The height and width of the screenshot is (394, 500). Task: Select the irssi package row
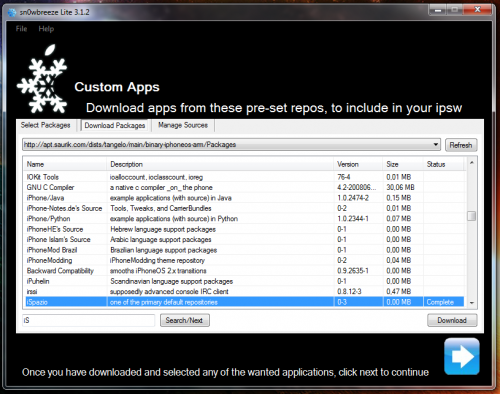pos(245,291)
